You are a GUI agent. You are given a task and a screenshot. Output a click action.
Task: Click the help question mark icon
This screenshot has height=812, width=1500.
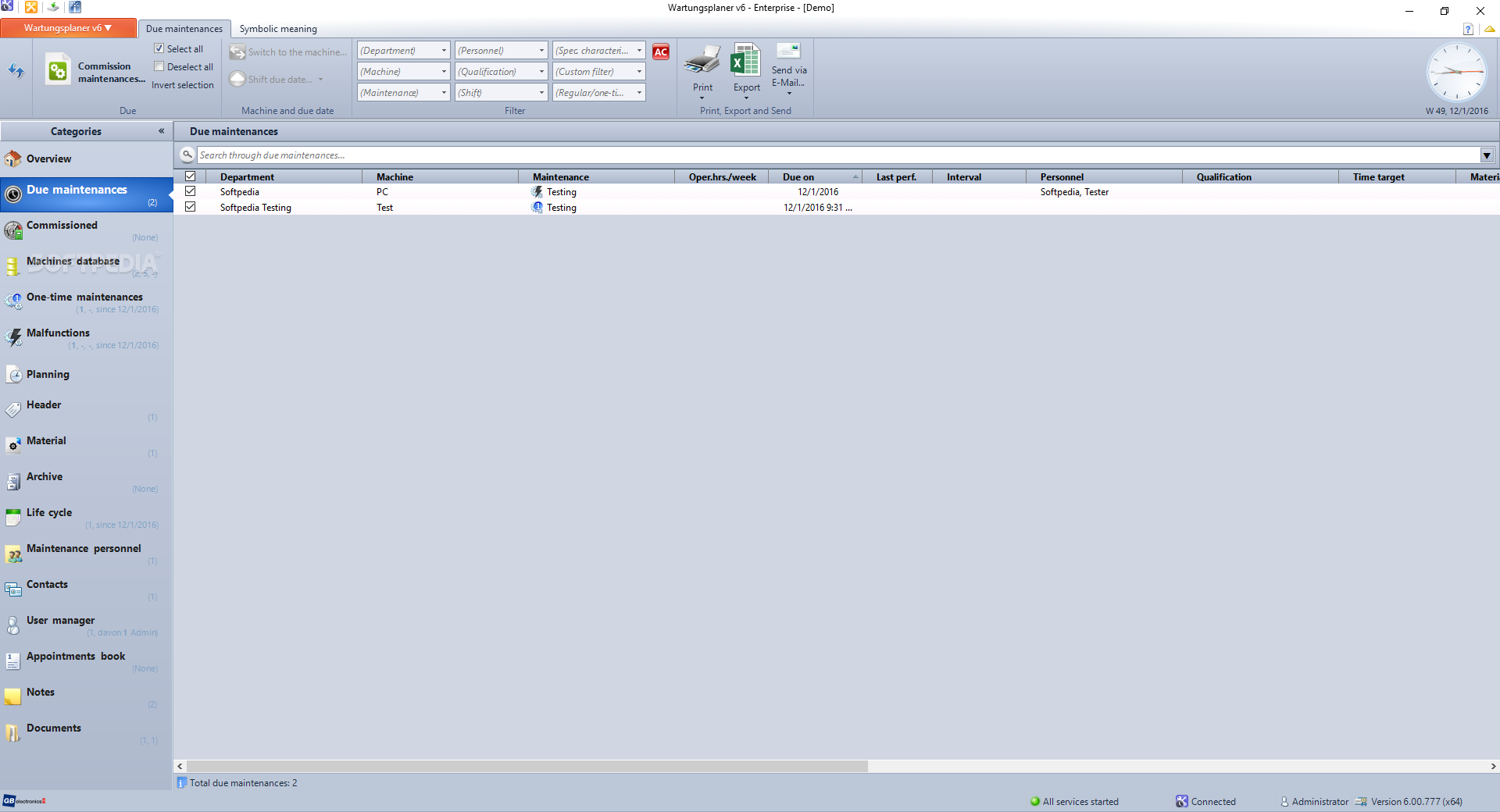1468,29
